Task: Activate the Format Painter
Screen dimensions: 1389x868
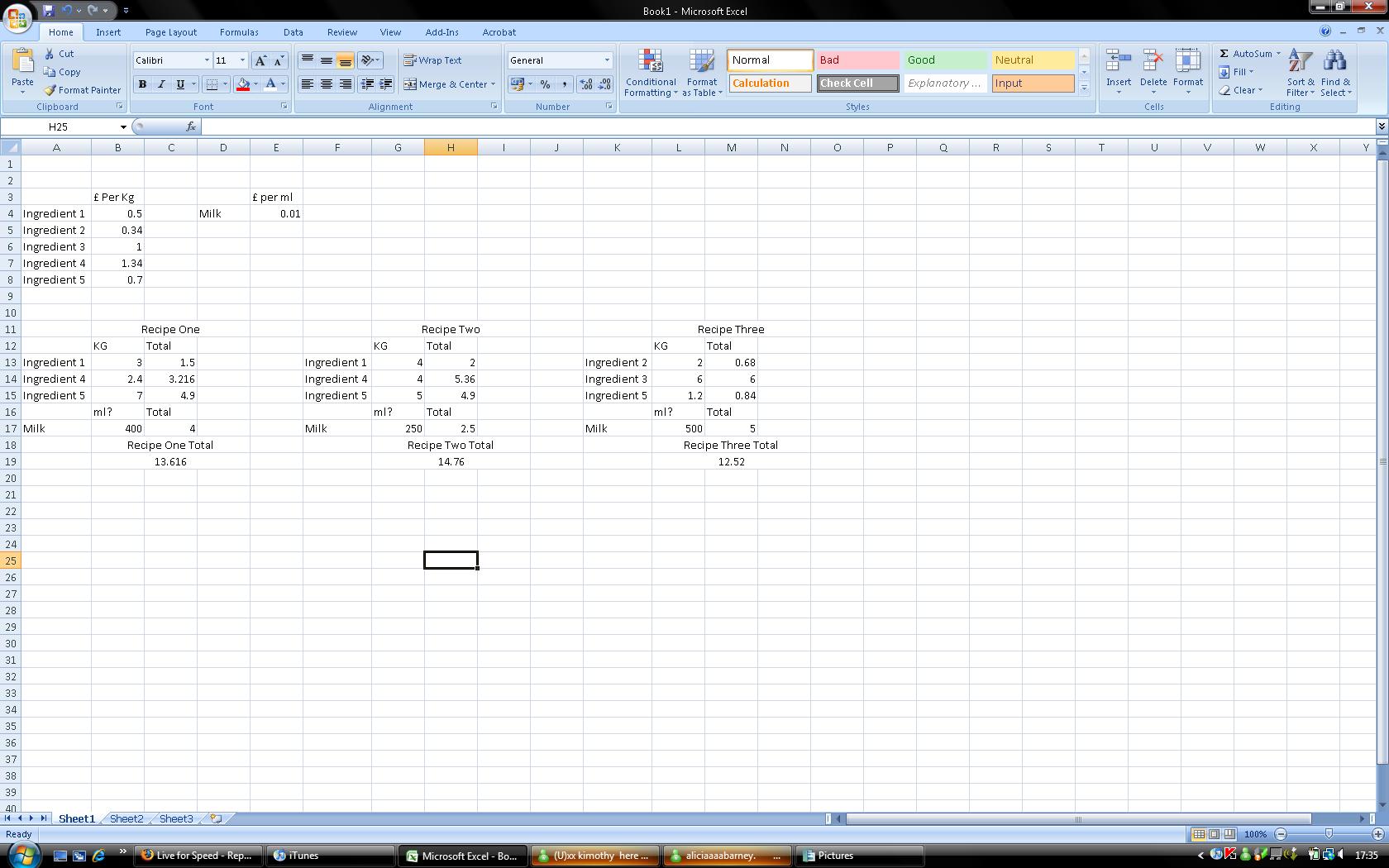Action: pos(82,90)
